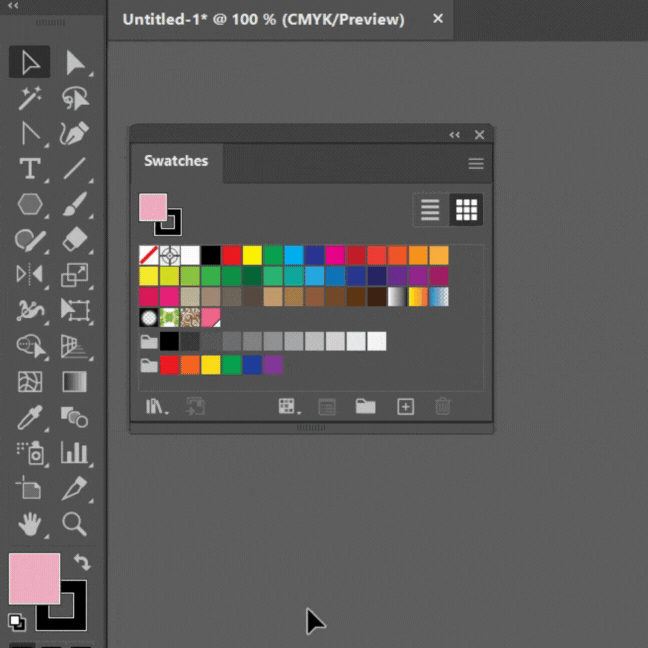Select the Lasso tool
The width and height of the screenshot is (648, 648).
click(75, 98)
